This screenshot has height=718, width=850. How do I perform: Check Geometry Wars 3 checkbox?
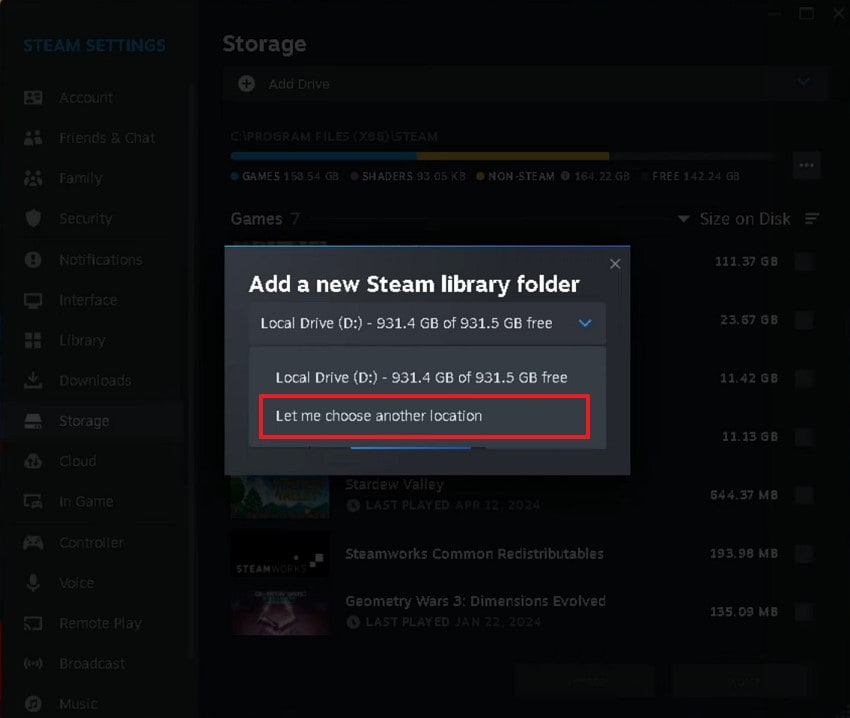click(x=804, y=612)
